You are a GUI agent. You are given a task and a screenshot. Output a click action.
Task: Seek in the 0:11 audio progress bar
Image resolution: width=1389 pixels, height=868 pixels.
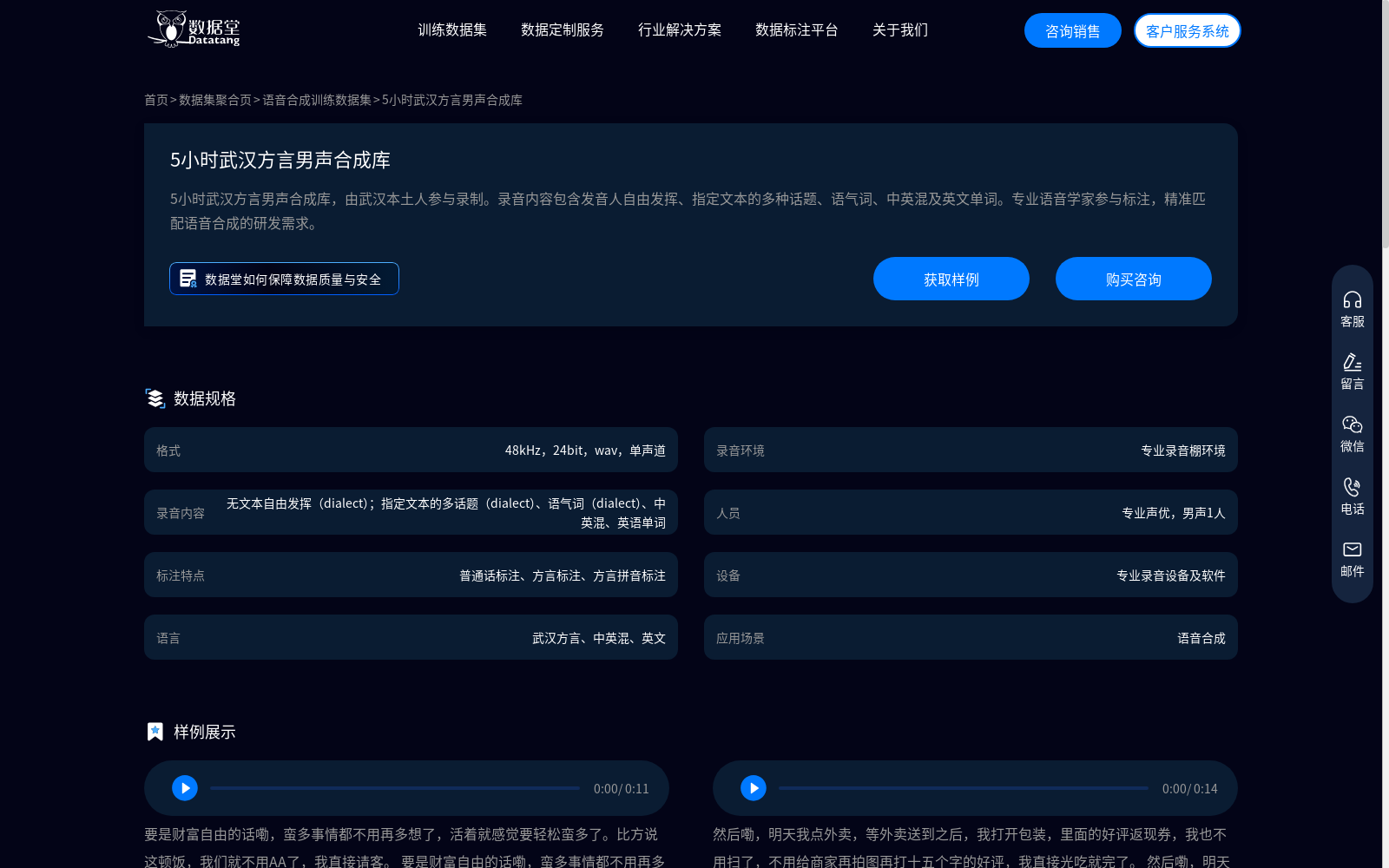click(x=395, y=788)
